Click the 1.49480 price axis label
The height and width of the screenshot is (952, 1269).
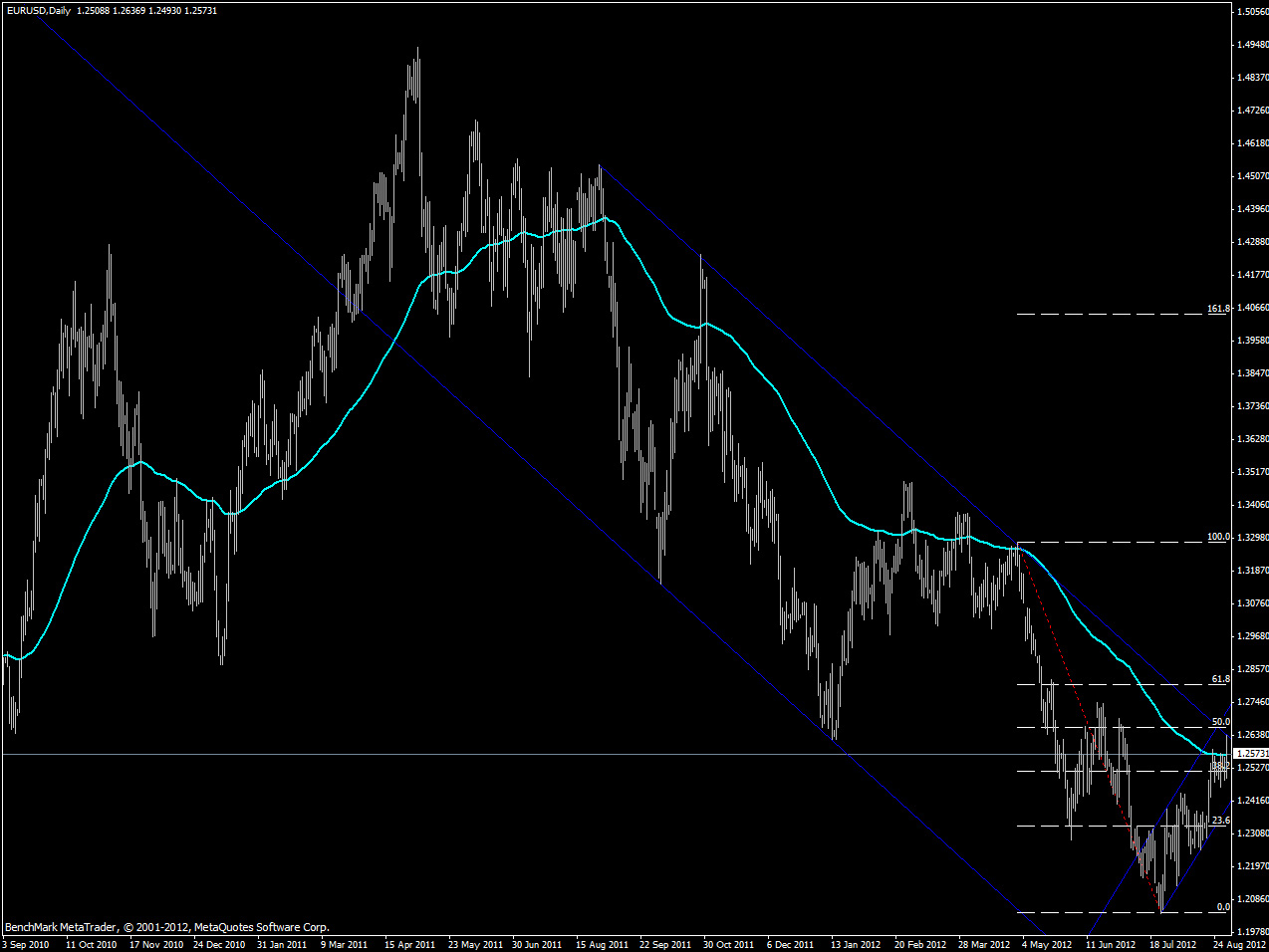[1252, 45]
